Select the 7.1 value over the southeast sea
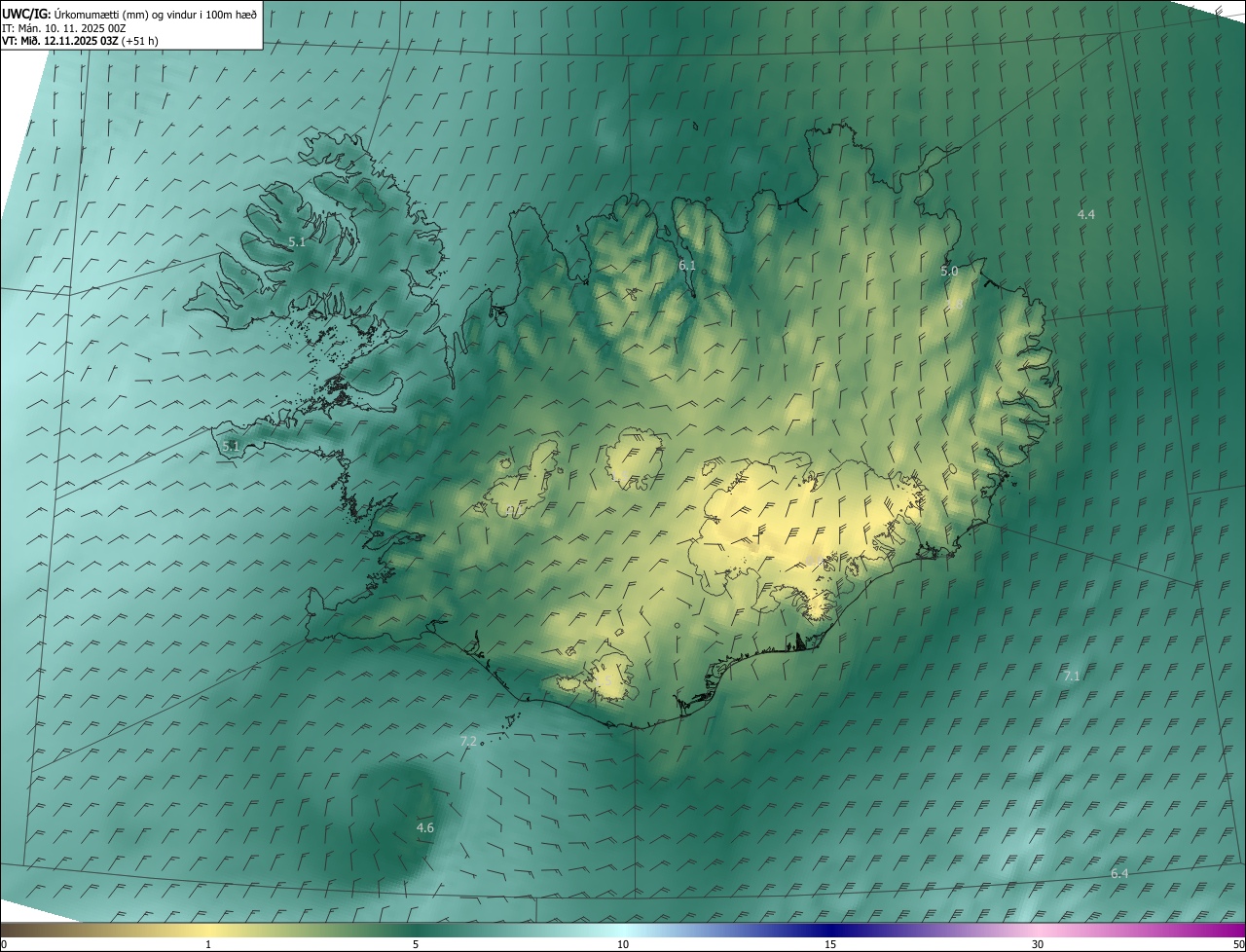 click(x=1072, y=676)
